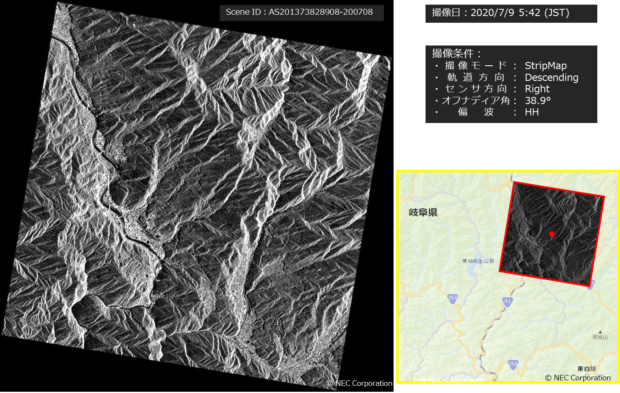Click the red center dot on map thumbnail
The image size is (620, 393).
[552, 234]
